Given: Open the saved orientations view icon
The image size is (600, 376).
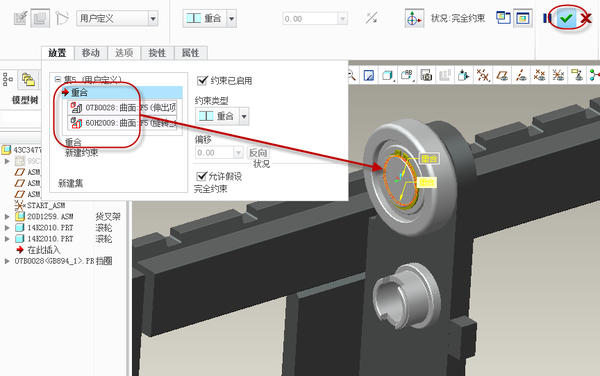Looking at the screenshot, I should click(407, 75).
